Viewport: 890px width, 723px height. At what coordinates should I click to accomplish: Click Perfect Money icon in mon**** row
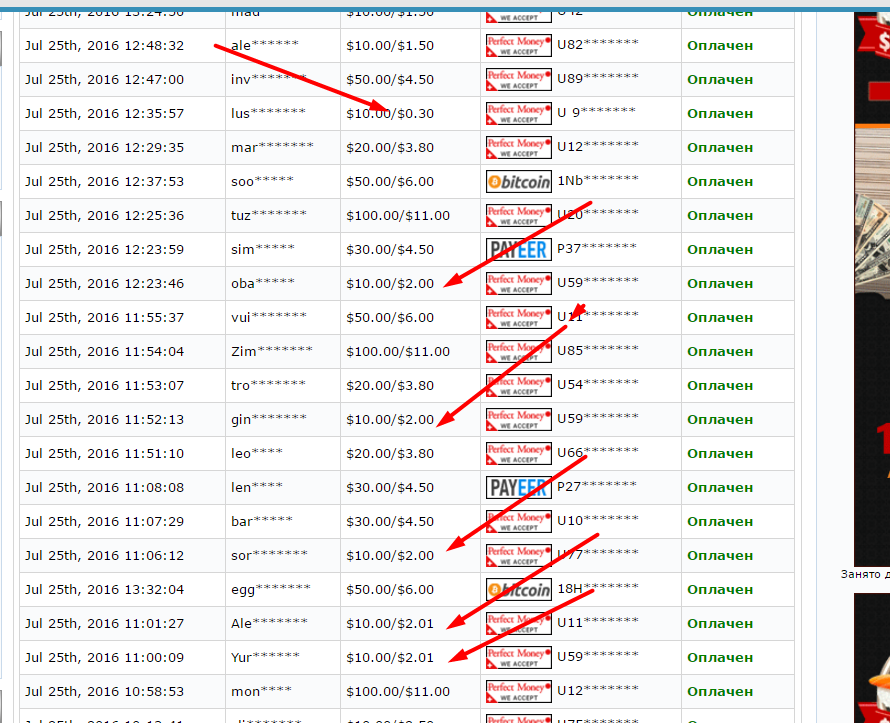[518, 691]
